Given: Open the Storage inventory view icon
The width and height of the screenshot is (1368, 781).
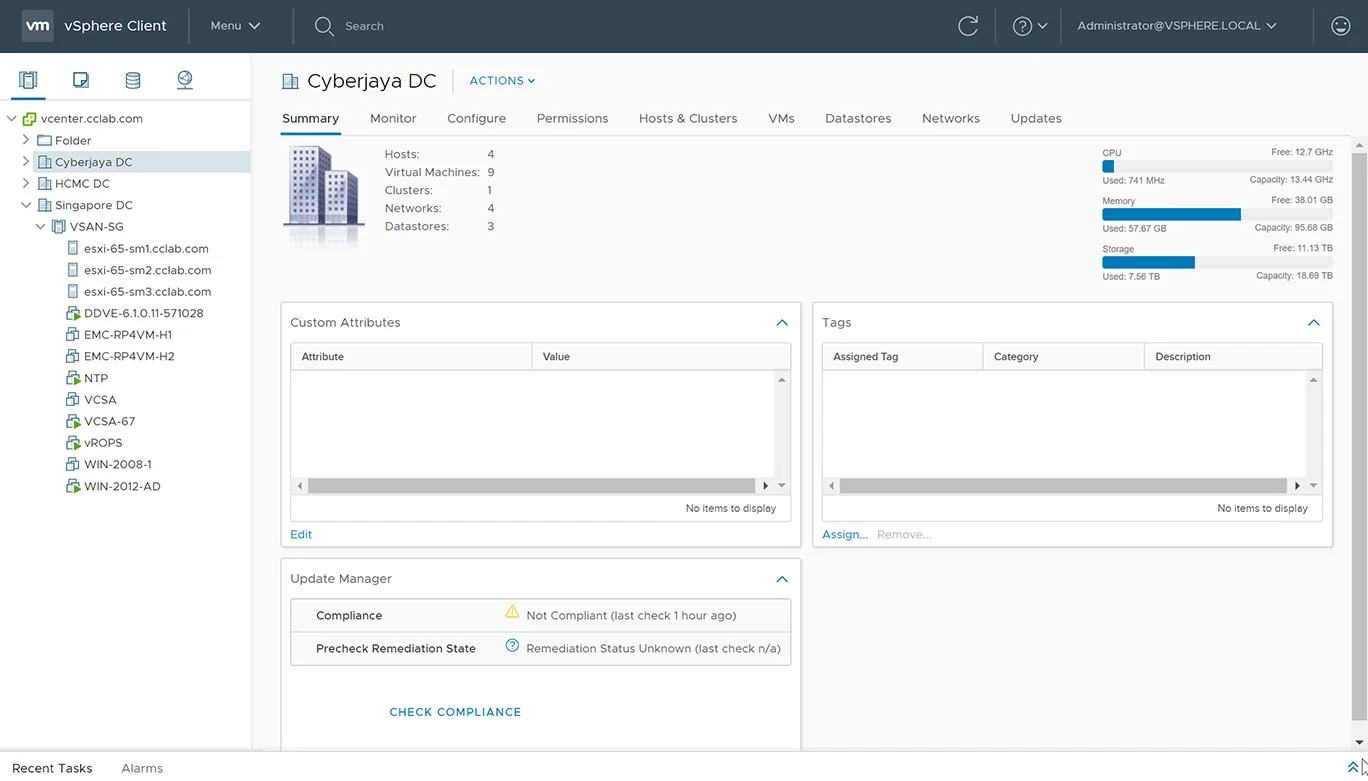Looking at the screenshot, I should pyautogui.click(x=133, y=80).
